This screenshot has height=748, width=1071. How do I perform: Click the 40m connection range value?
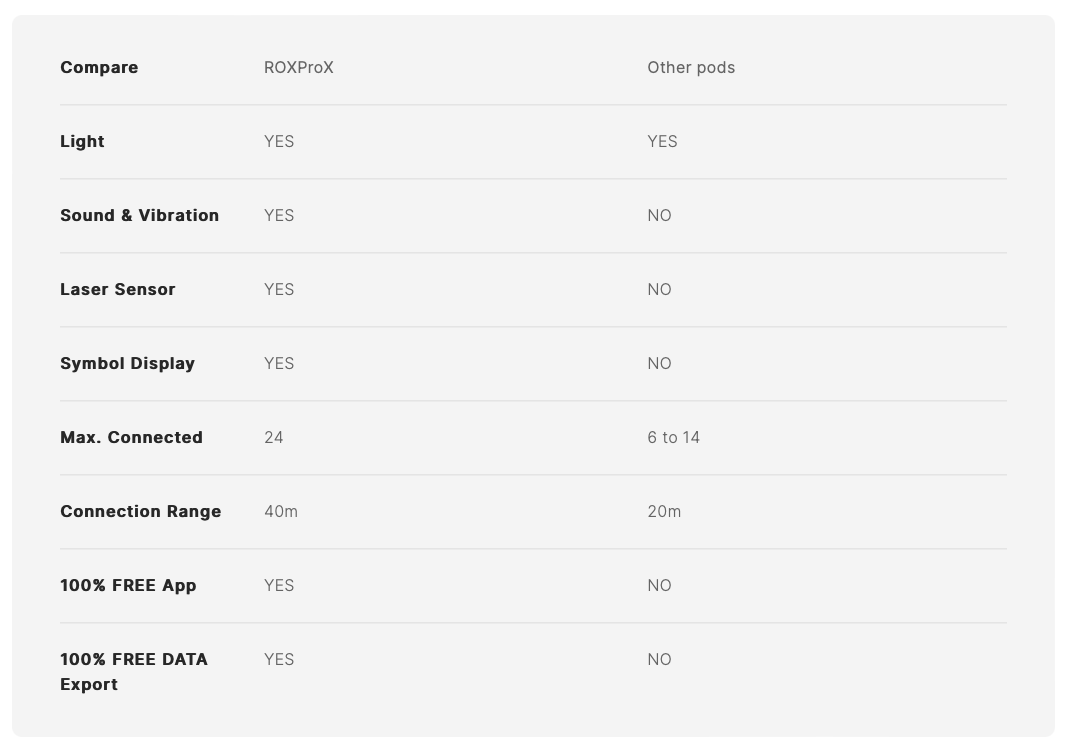click(280, 511)
